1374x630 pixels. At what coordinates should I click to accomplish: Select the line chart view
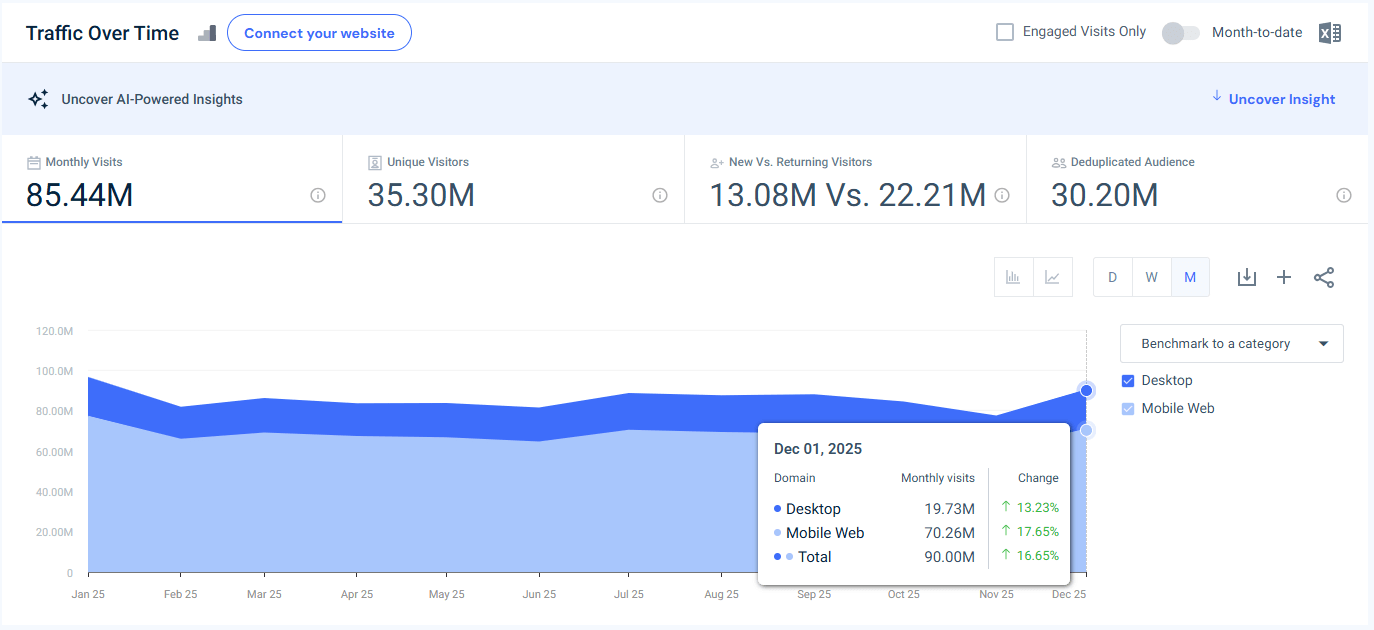[1052, 277]
